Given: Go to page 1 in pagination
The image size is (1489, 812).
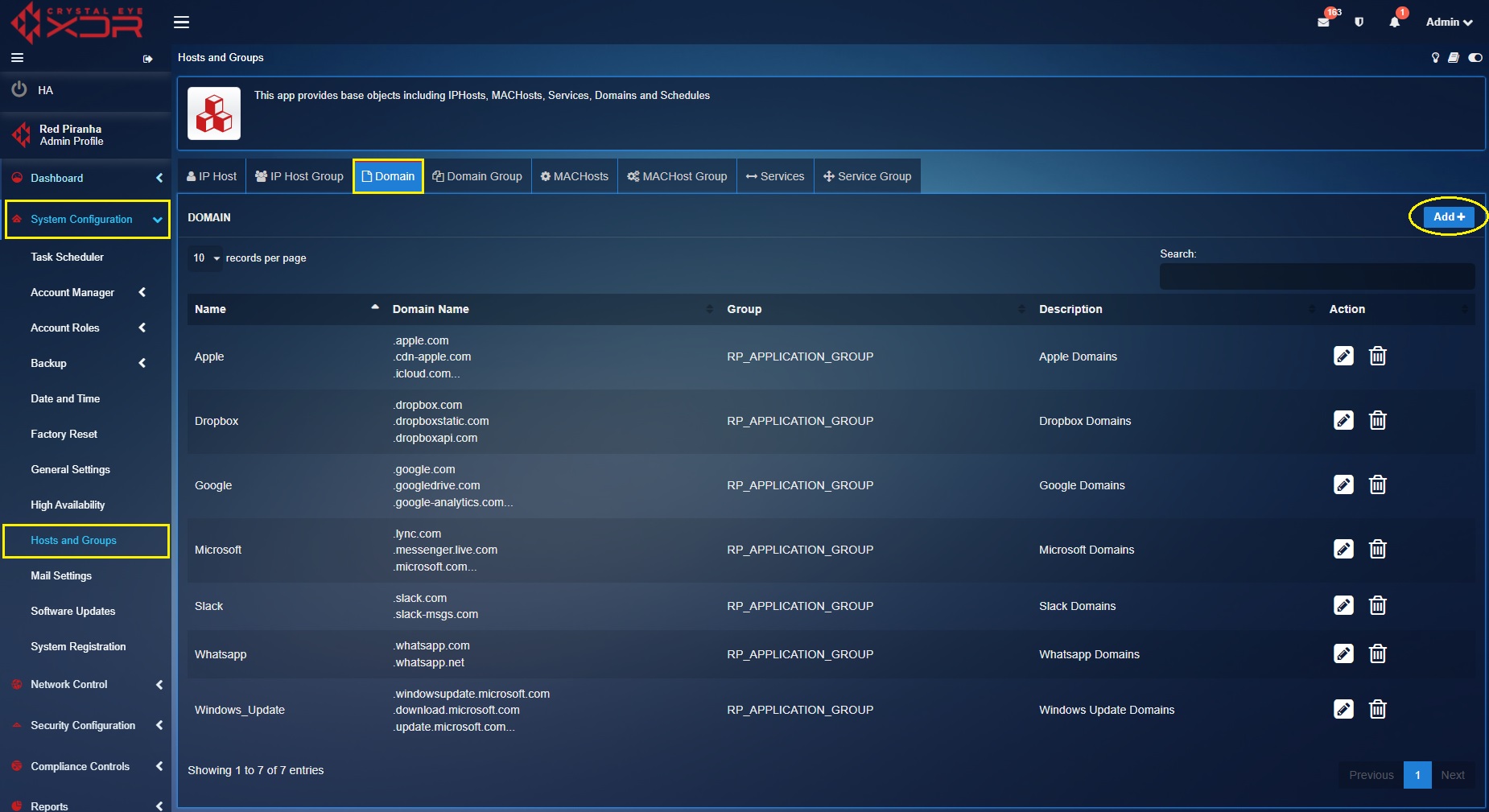Looking at the screenshot, I should tap(1417, 775).
